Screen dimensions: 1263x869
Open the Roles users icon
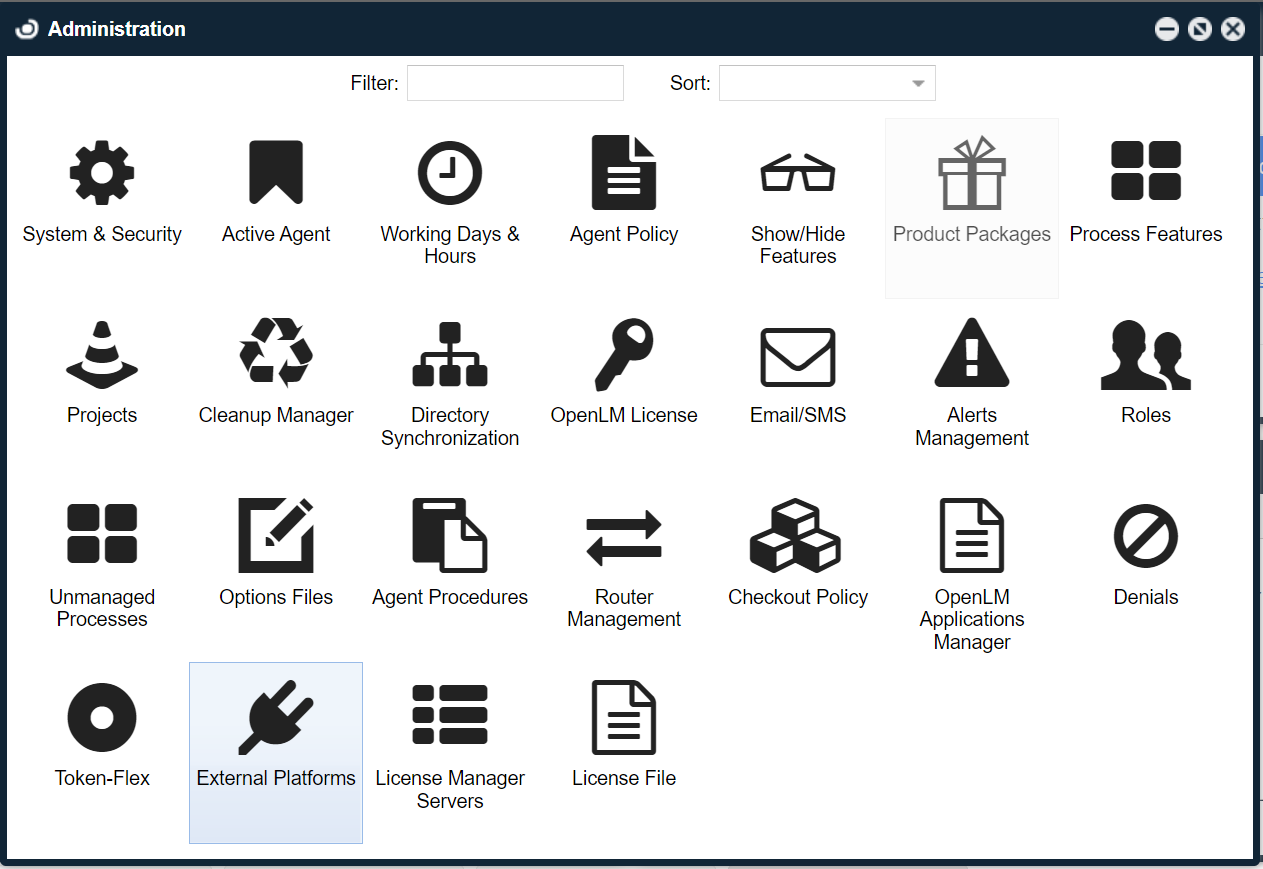1145,356
